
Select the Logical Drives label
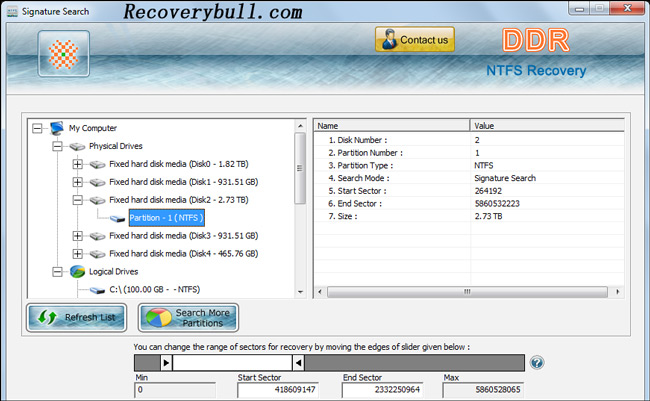pyautogui.click(x=114, y=272)
